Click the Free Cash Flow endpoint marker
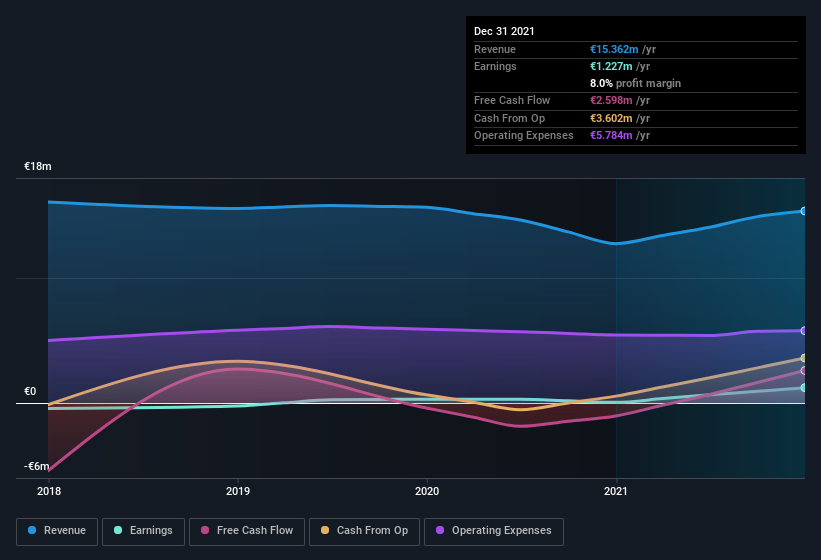Image resolution: width=821 pixels, height=560 pixels. point(803,371)
